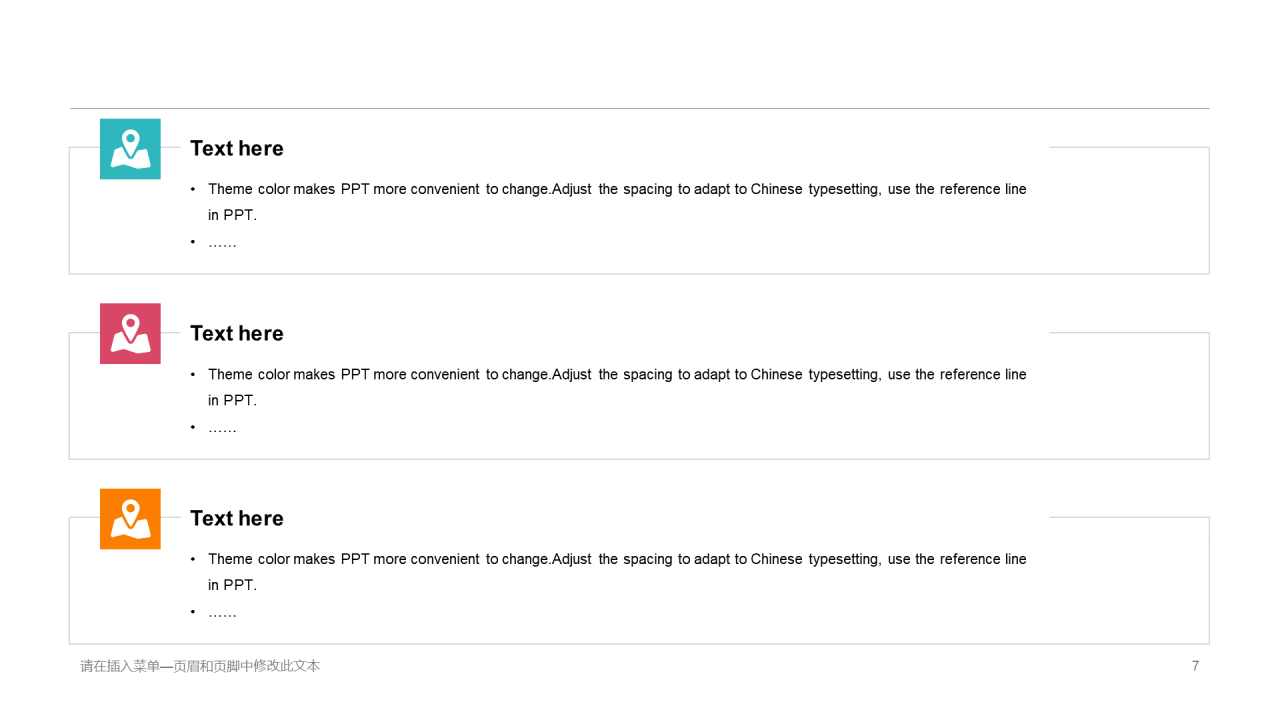The width and height of the screenshot is (1280, 720).
Task: Click the gray horizontal line at the top
Action: click(640, 108)
